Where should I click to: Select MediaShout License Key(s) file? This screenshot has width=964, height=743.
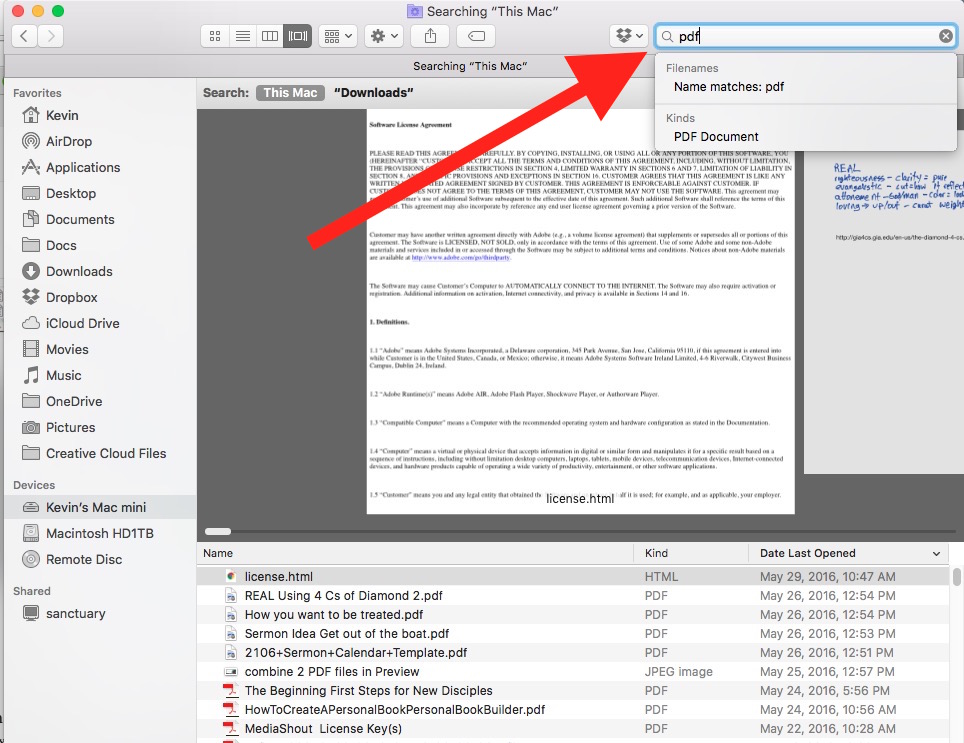(573, 729)
